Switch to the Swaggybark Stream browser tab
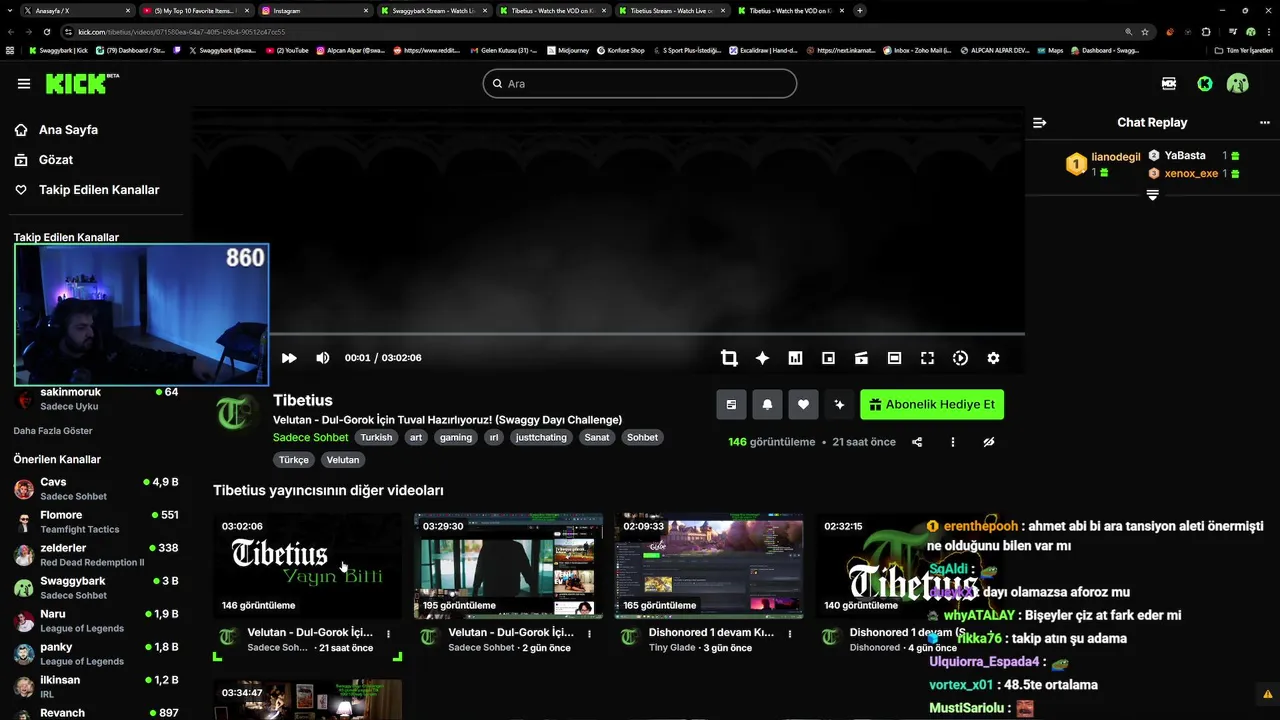This screenshot has height=720, width=1280. pos(434,10)
